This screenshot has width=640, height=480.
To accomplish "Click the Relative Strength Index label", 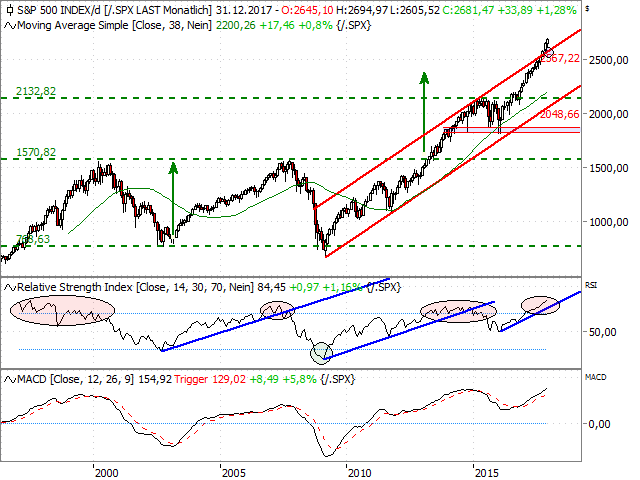I will click(x=75, y=288).
